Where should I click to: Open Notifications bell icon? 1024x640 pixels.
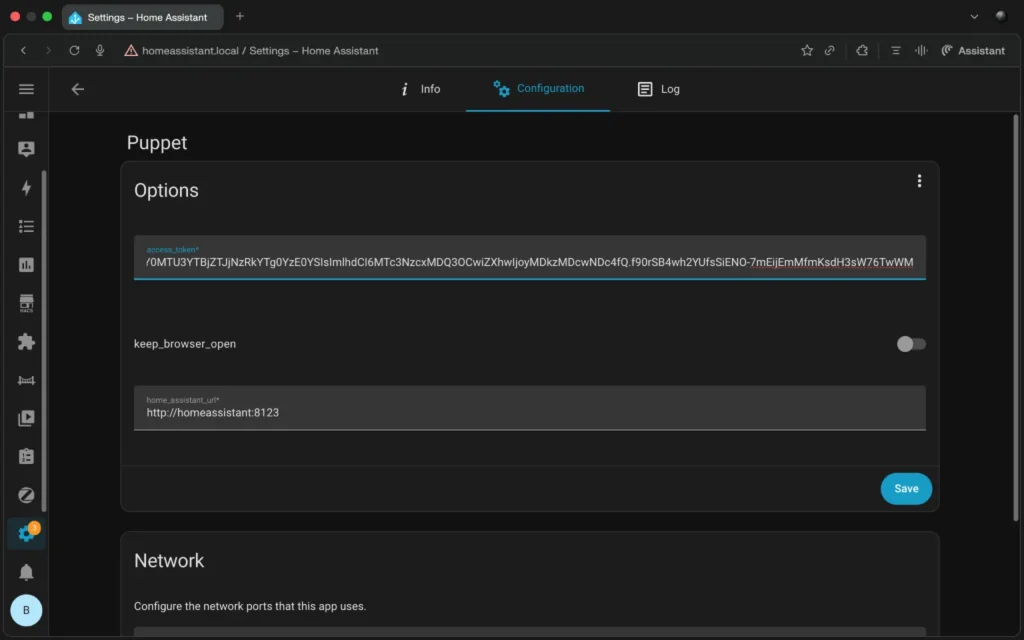tap(26, 572)
